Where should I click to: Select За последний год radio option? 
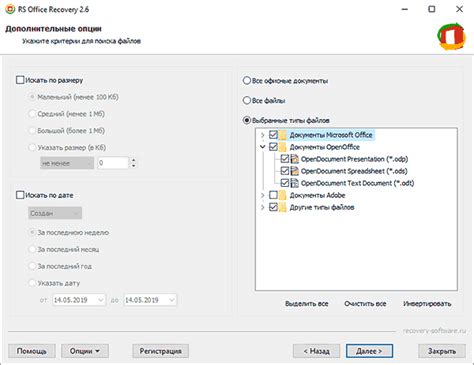32,266
